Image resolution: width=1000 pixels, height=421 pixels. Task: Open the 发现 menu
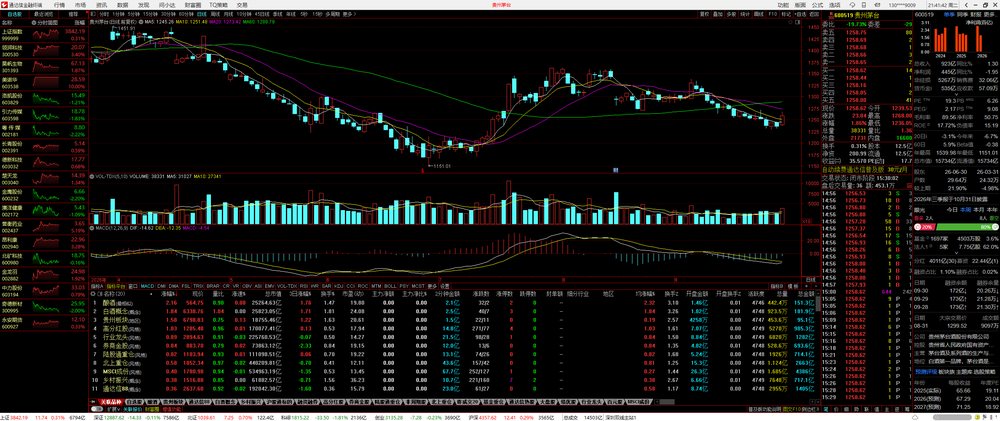143,4
